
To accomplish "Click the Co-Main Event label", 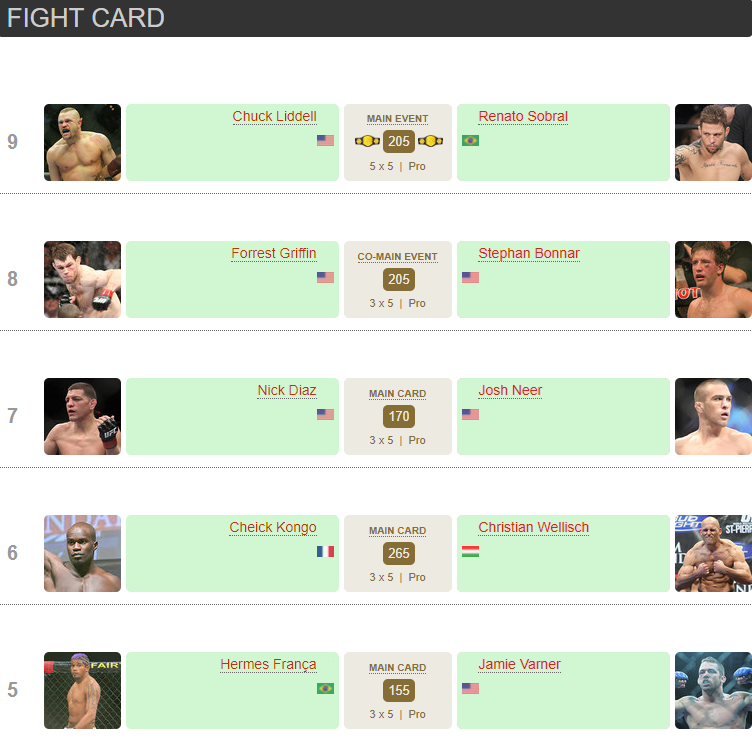I will pos(398,257).
